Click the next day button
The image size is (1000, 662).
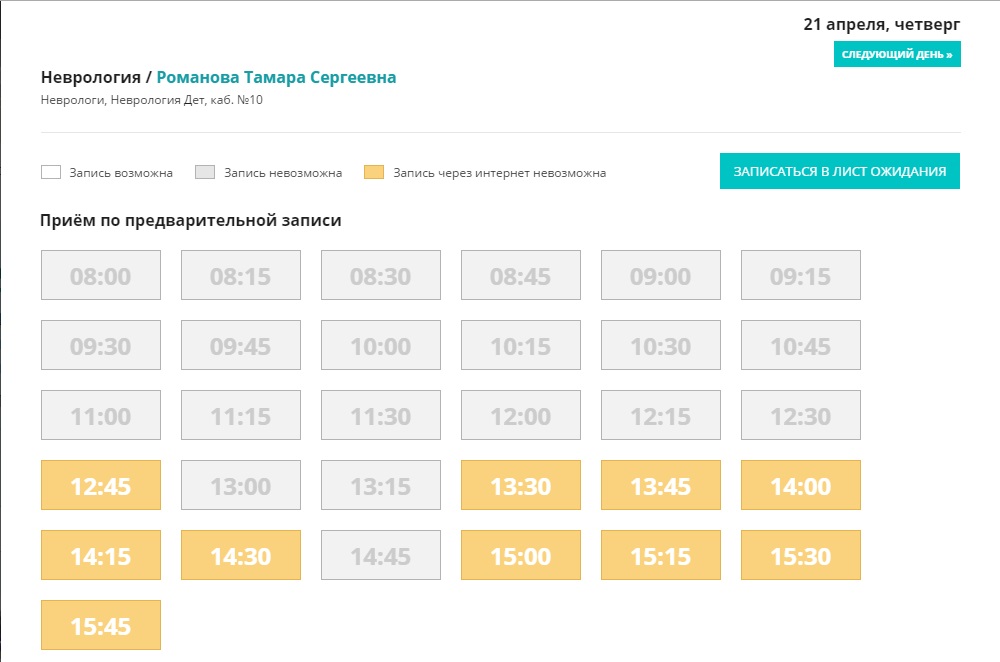pyautogui.click(x=897, y=54)
